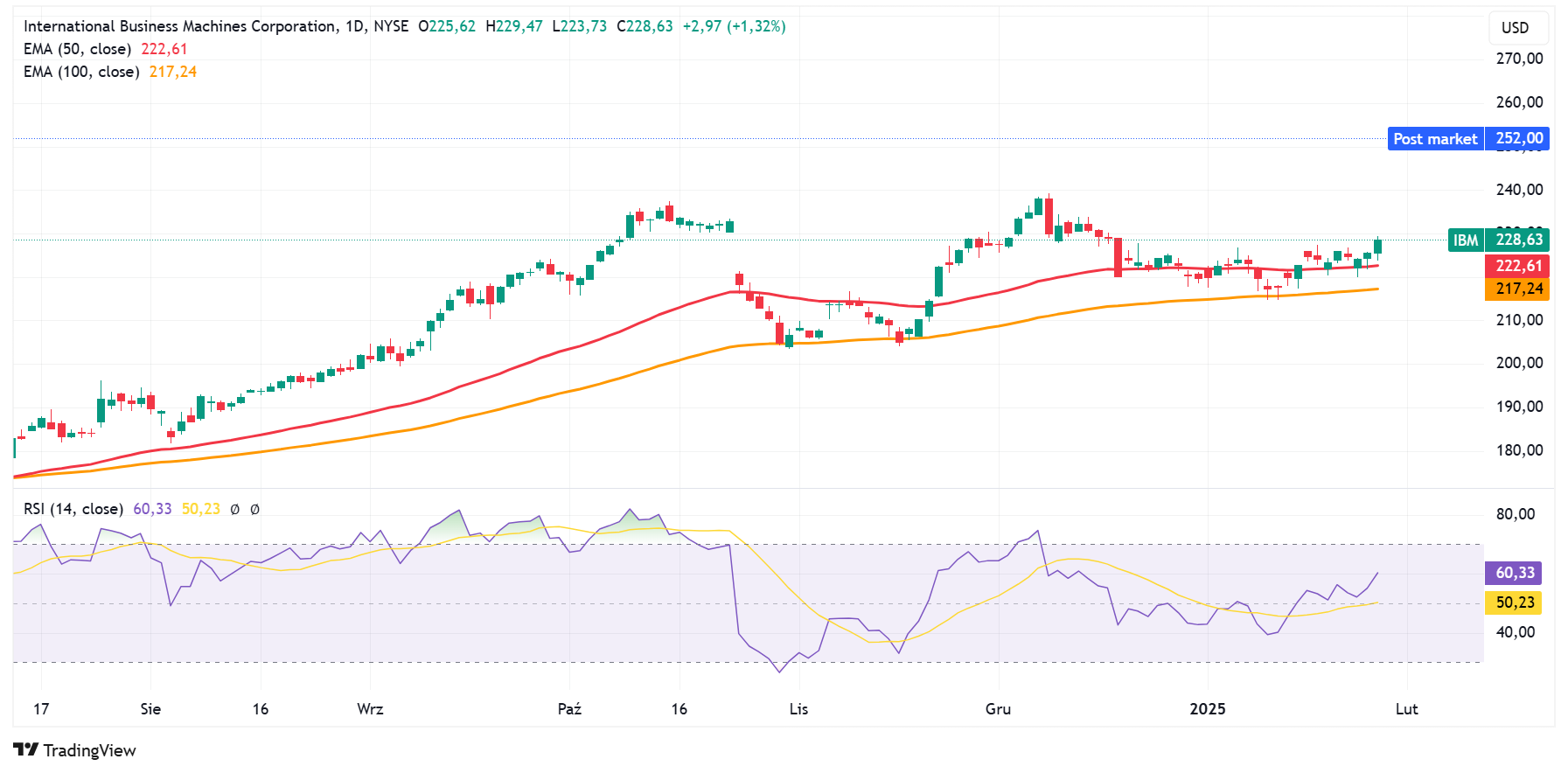Click the EMA 100 legend value 217,24

(173, 72)
